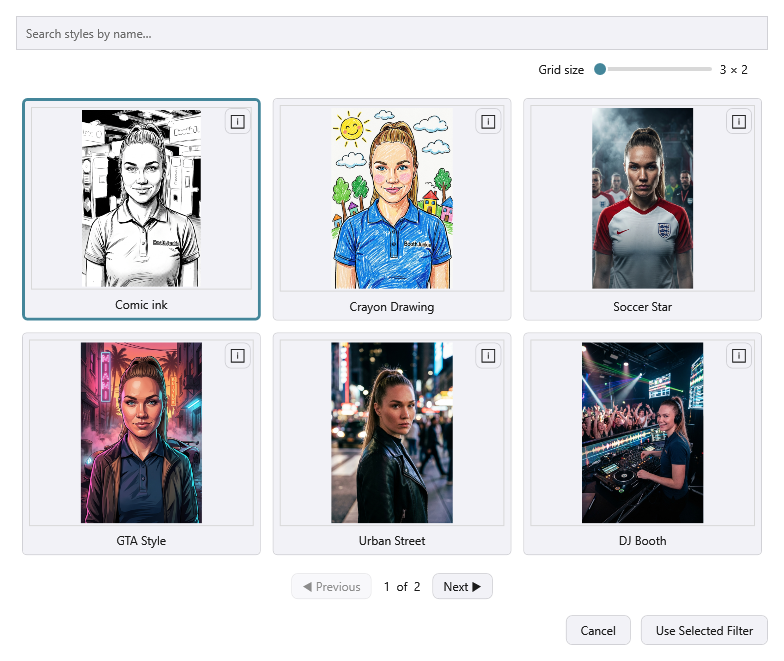This screenshot has height=661, width=784.
Task: Click the page indicator '1 of 2'
Action: coord(402,586)
